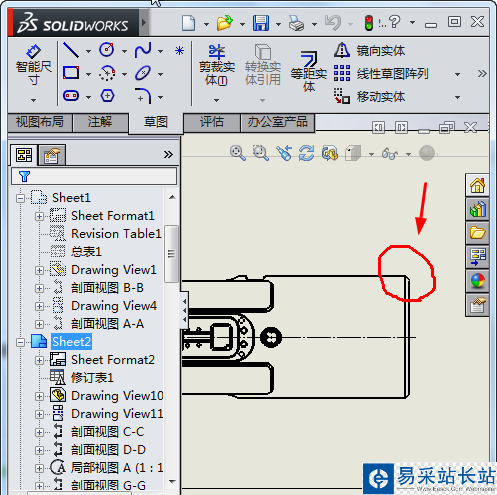Click the feature tree filter input field

point(94,176)
